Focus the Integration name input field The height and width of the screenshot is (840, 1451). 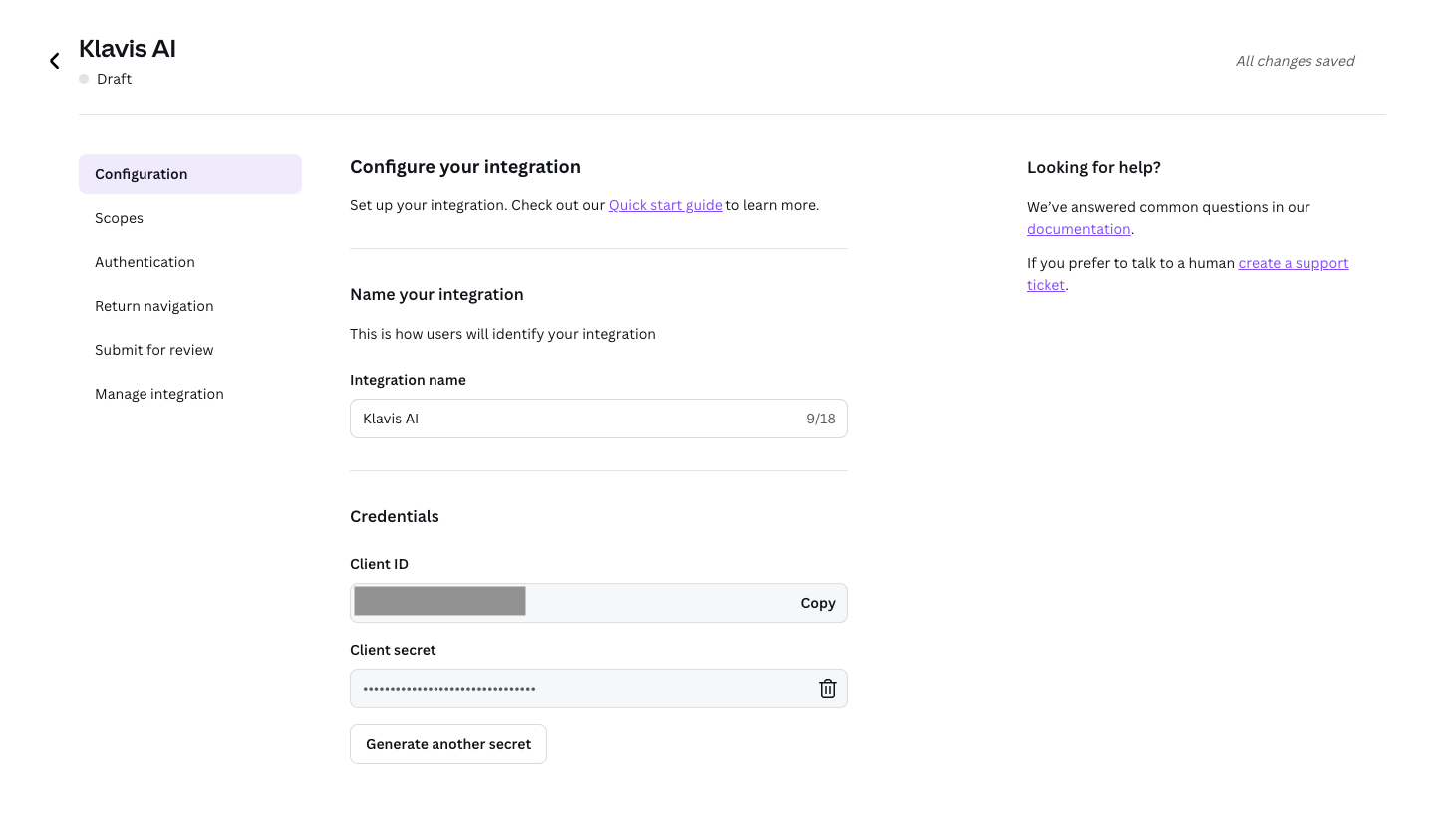[x=599, y=419]
